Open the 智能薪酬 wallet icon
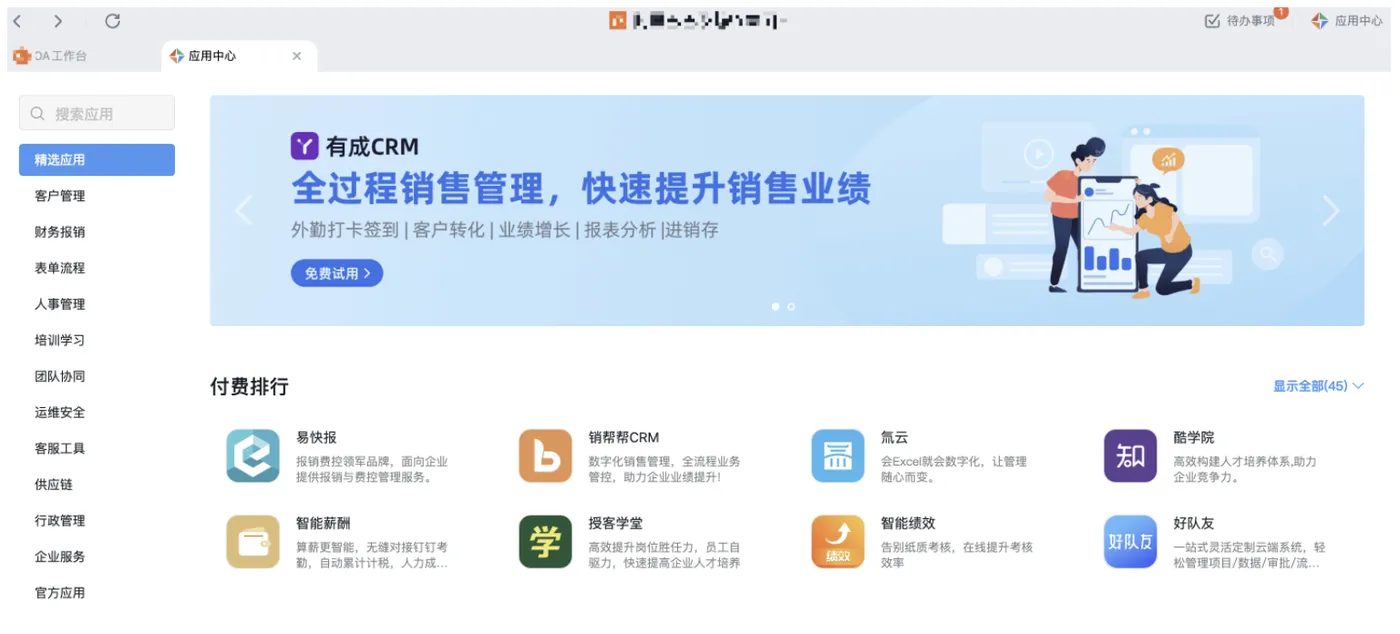1400x634 pixels. click(x=253, y=542)
